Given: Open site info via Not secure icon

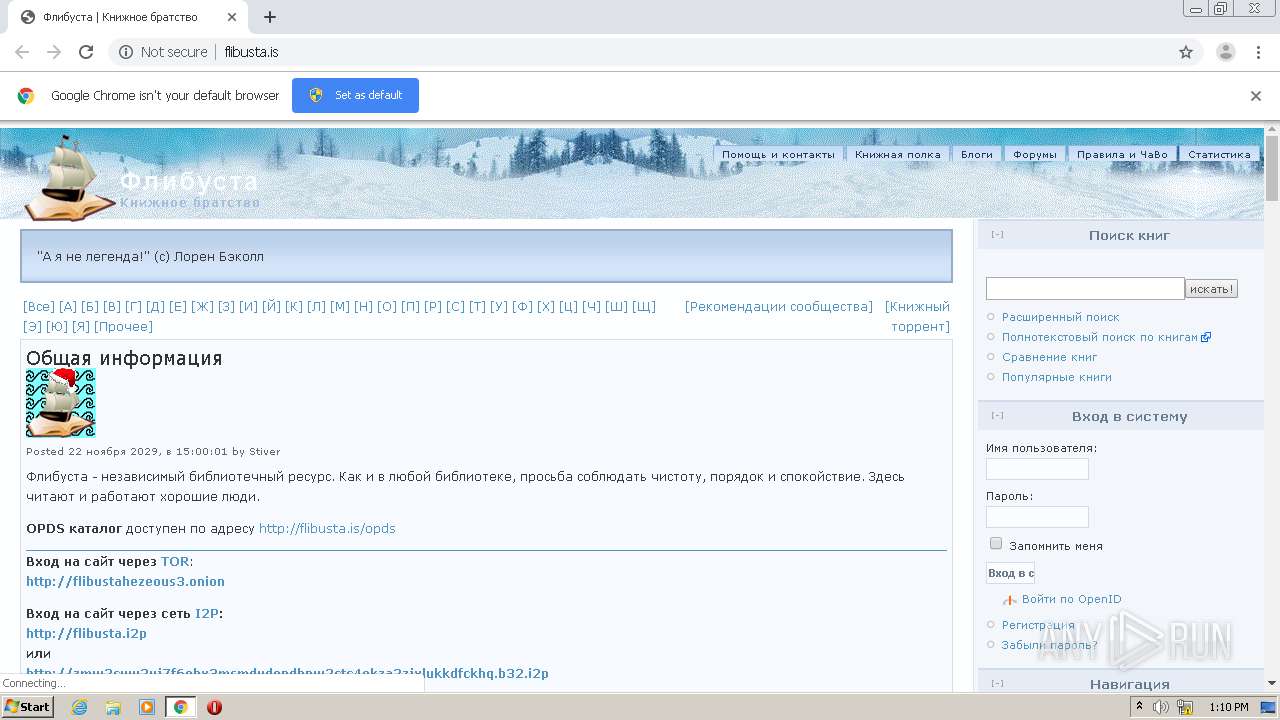Looking at the screenshot, I should (x=126, y=52).
